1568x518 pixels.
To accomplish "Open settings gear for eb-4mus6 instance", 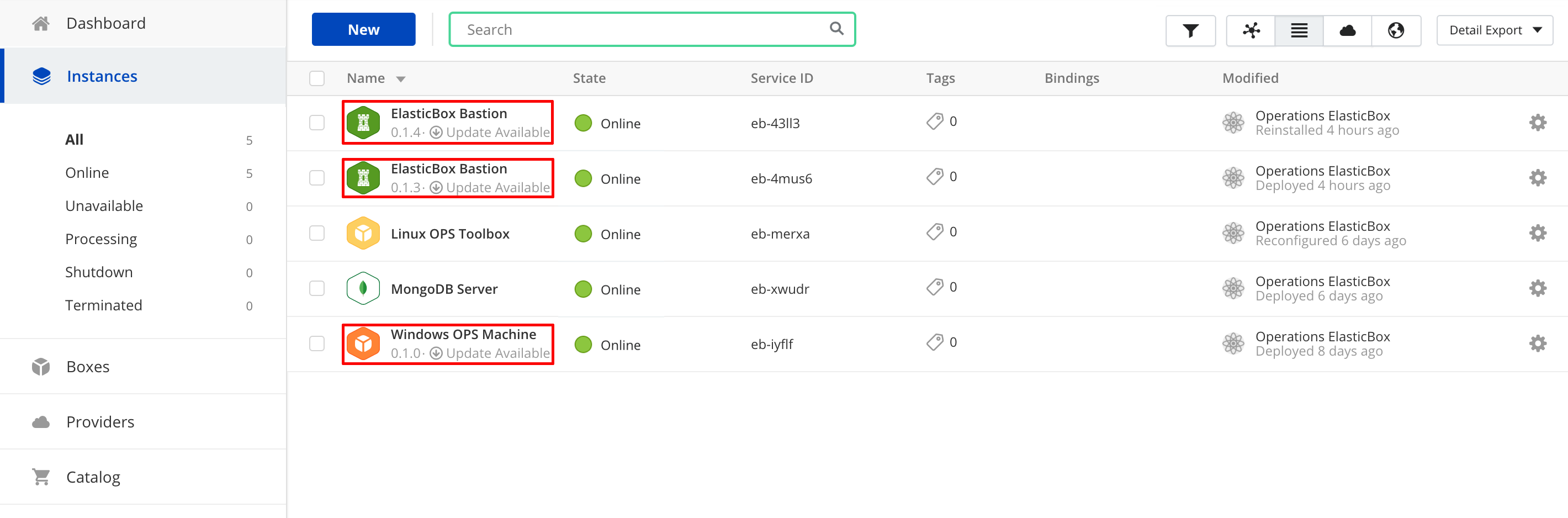I will point(1538,178).
